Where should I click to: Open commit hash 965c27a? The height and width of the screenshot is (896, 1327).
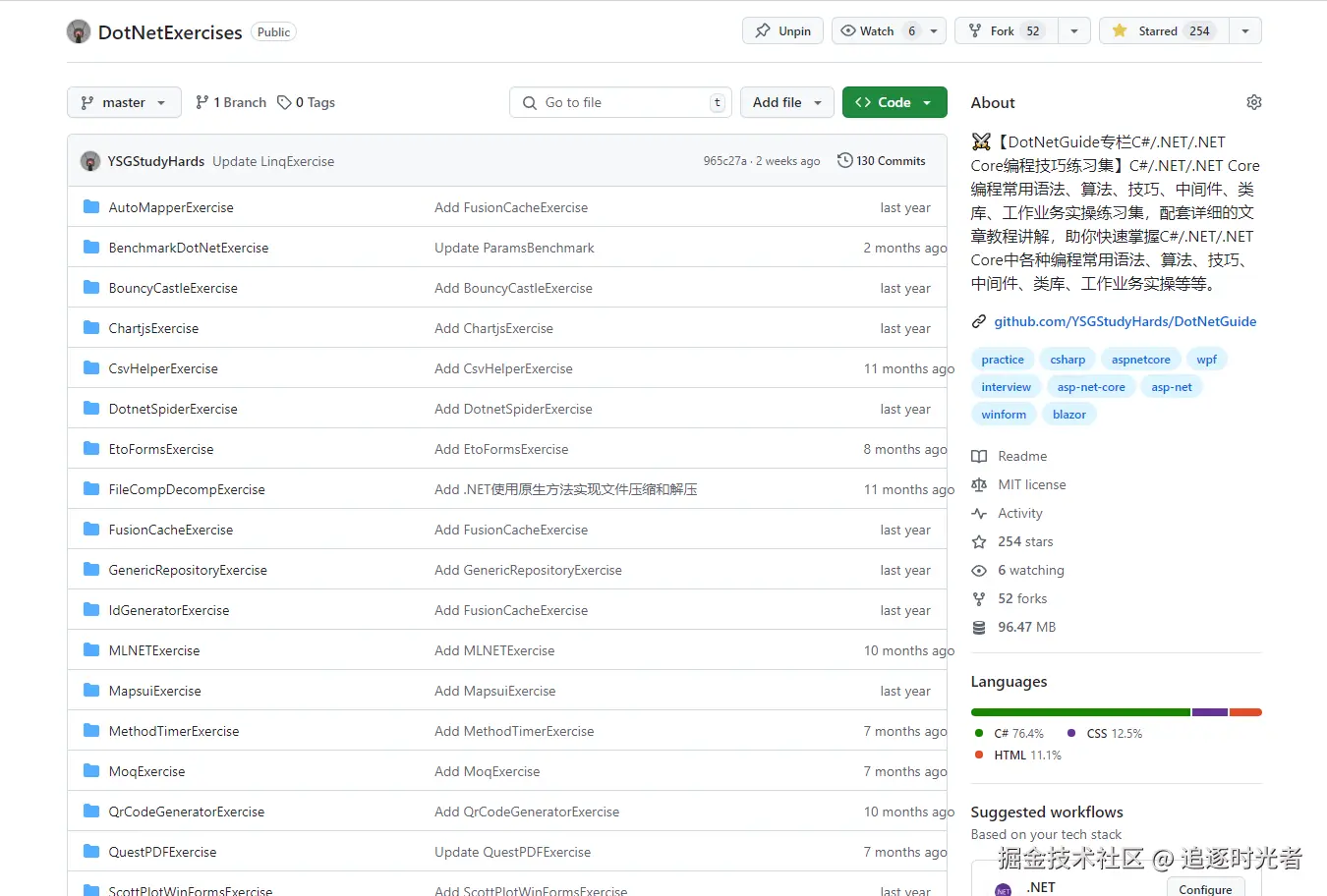tap(724, 161)
